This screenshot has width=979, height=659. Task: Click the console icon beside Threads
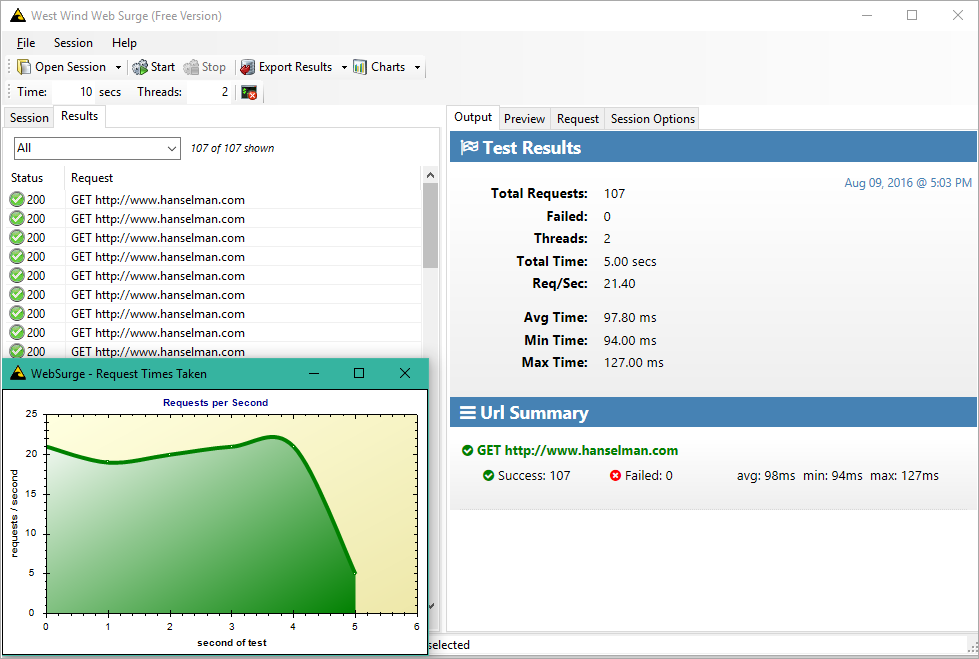249,92
